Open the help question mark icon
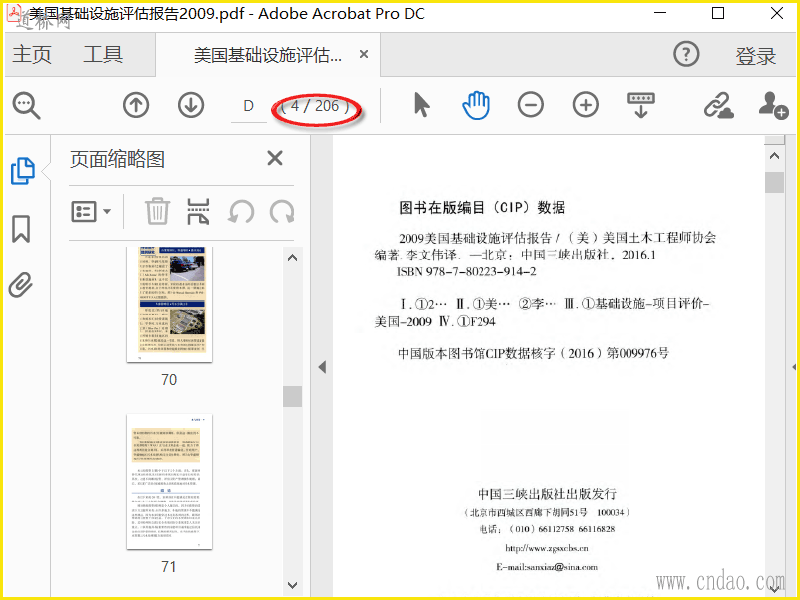The width and height of the screenshot is (800, 600). [x=686, y=54]
